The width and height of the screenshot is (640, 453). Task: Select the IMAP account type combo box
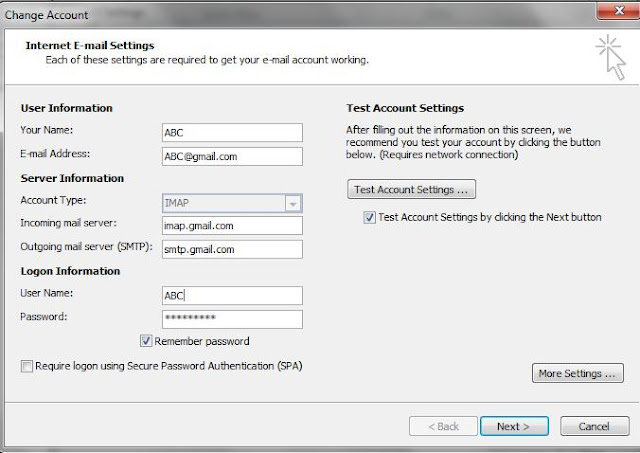tap(232, 203)
